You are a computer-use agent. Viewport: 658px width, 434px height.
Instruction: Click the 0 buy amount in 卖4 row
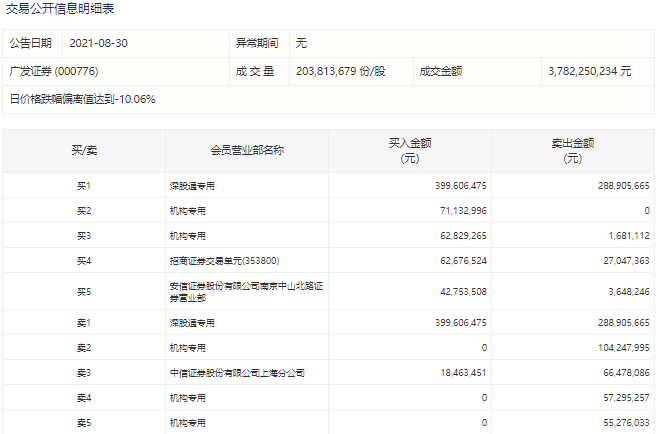pyautogui.click(x=484, y=398)
